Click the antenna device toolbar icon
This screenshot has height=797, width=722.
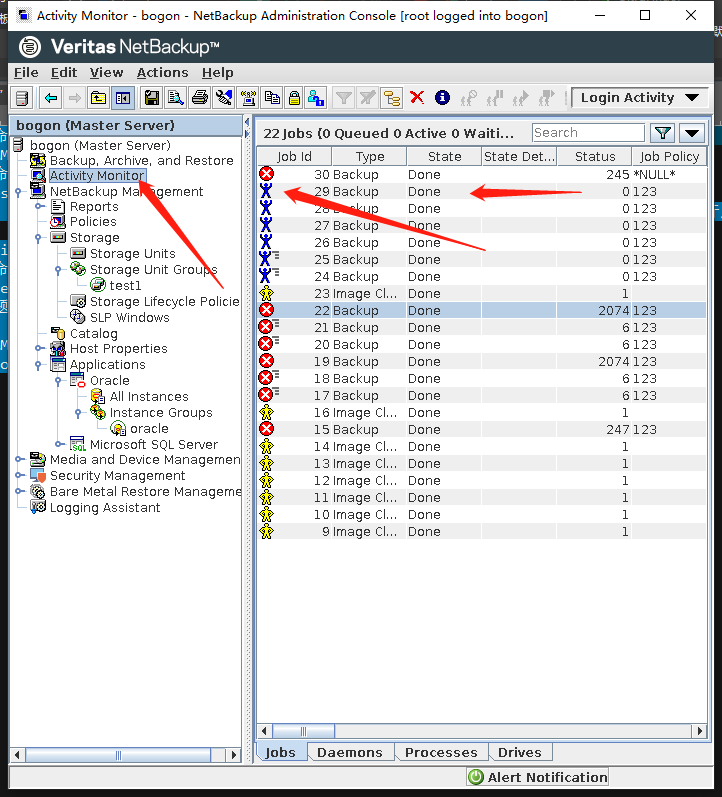[x=249, y=98]
